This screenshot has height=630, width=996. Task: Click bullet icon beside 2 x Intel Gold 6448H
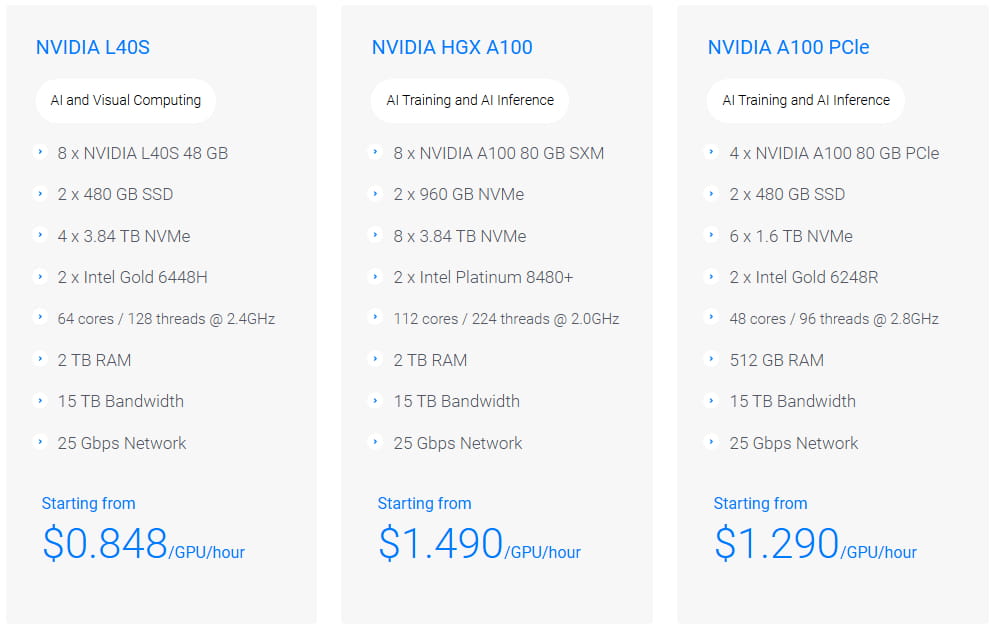point(40,277)
